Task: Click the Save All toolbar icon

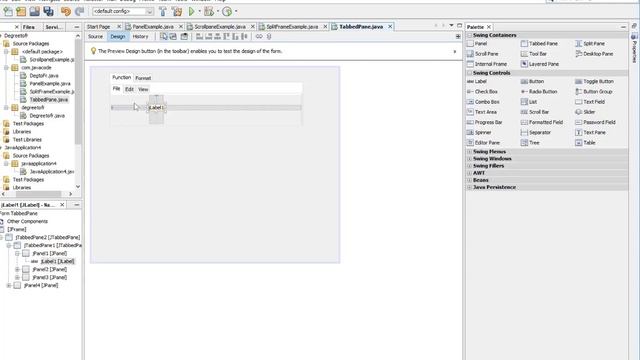Action: click(49, 11)
